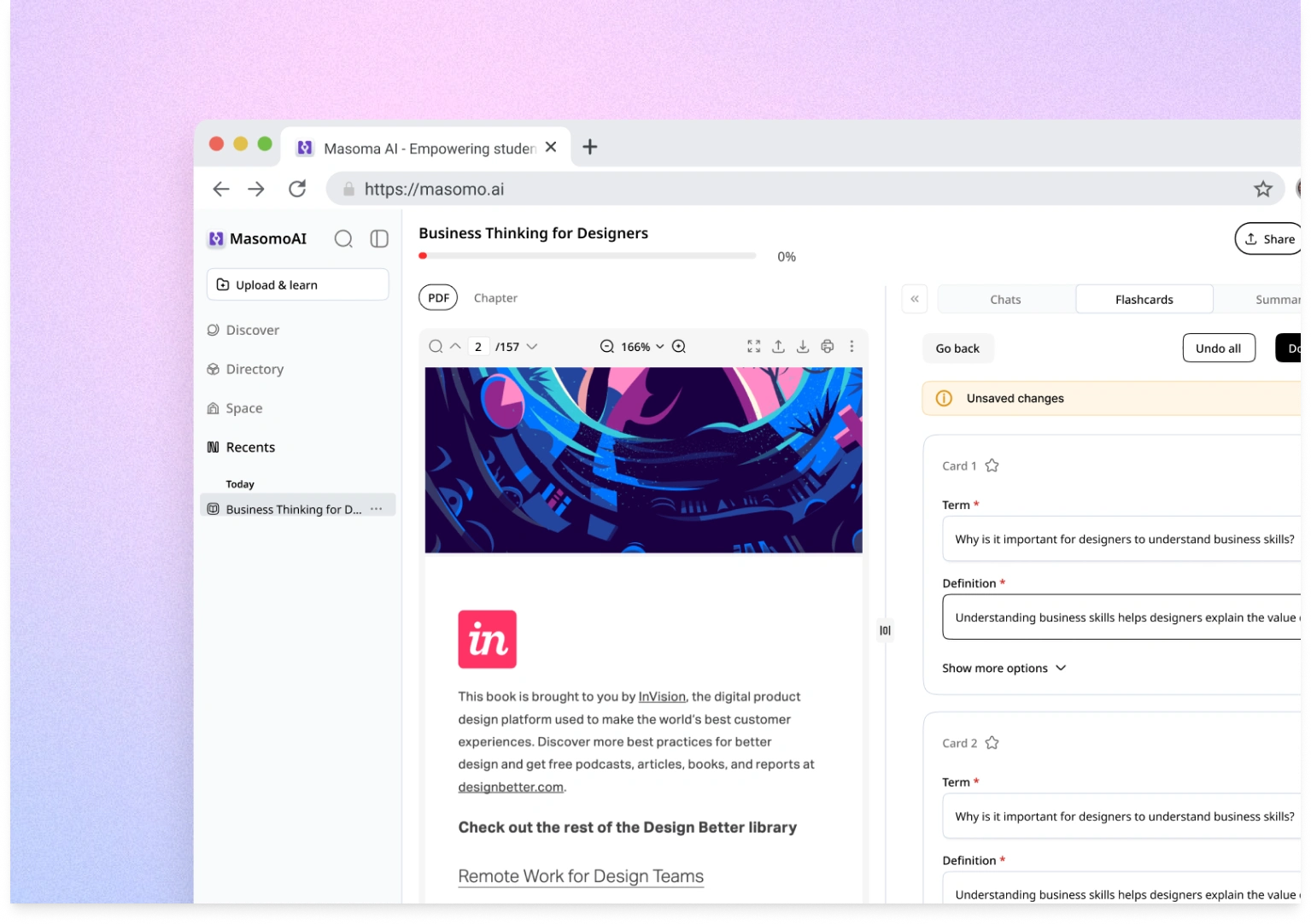
Task: Click the Term field of Card 1
Action: pos(1121,540)
